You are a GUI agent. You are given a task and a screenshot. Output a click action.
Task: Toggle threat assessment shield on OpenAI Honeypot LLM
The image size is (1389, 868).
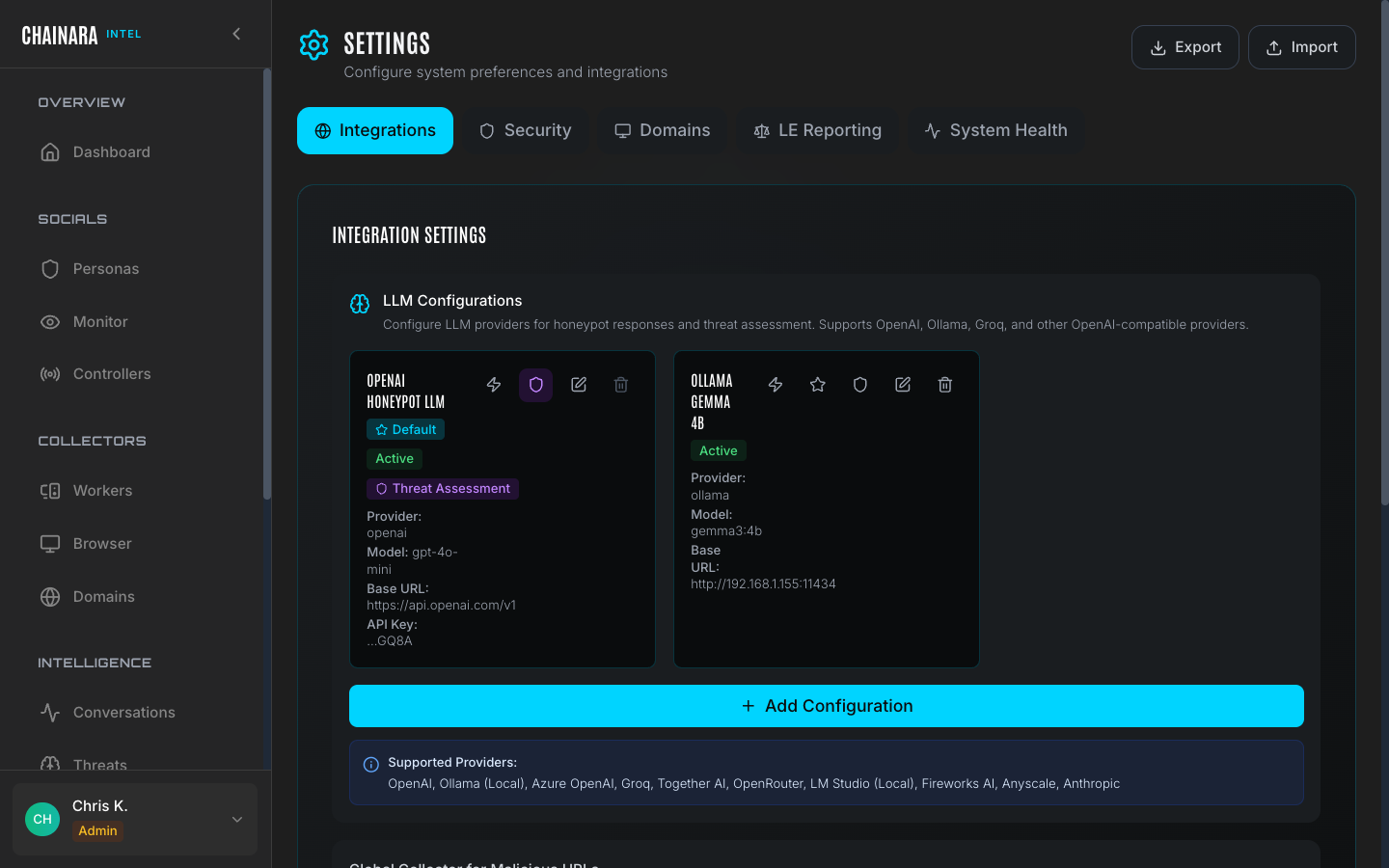coord(536,385)
